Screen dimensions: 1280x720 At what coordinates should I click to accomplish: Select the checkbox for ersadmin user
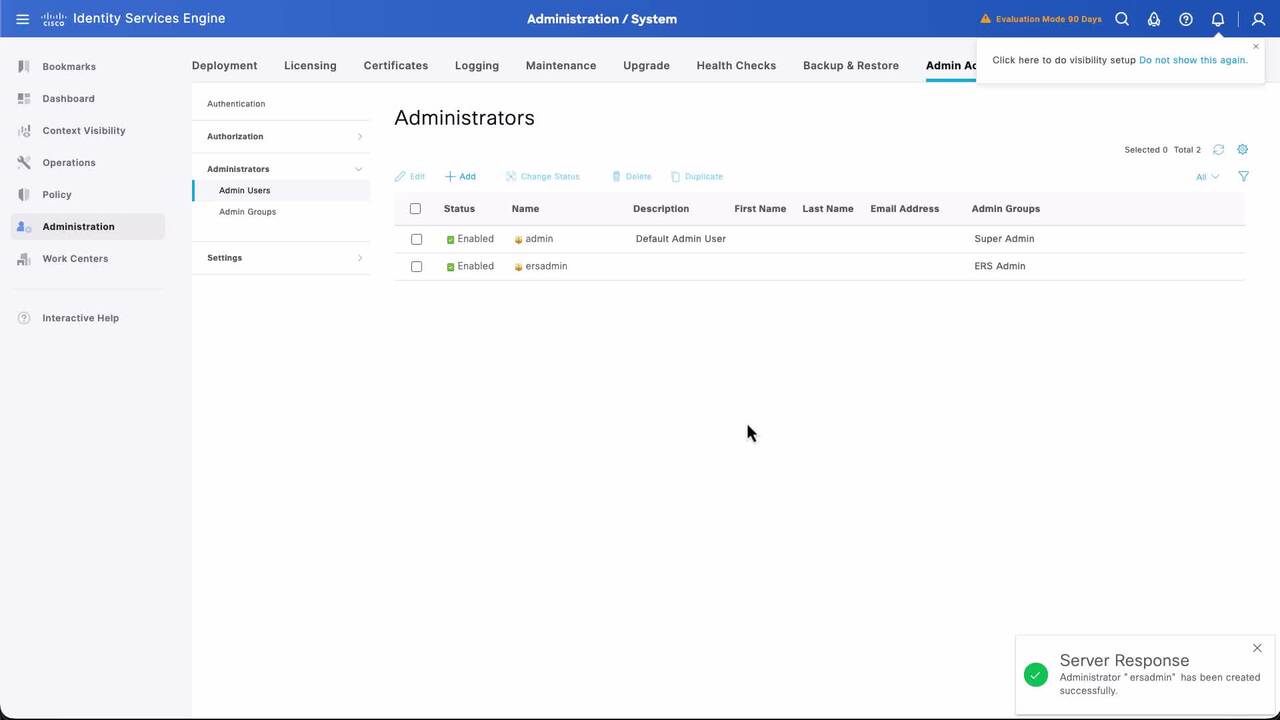point(417,267)
